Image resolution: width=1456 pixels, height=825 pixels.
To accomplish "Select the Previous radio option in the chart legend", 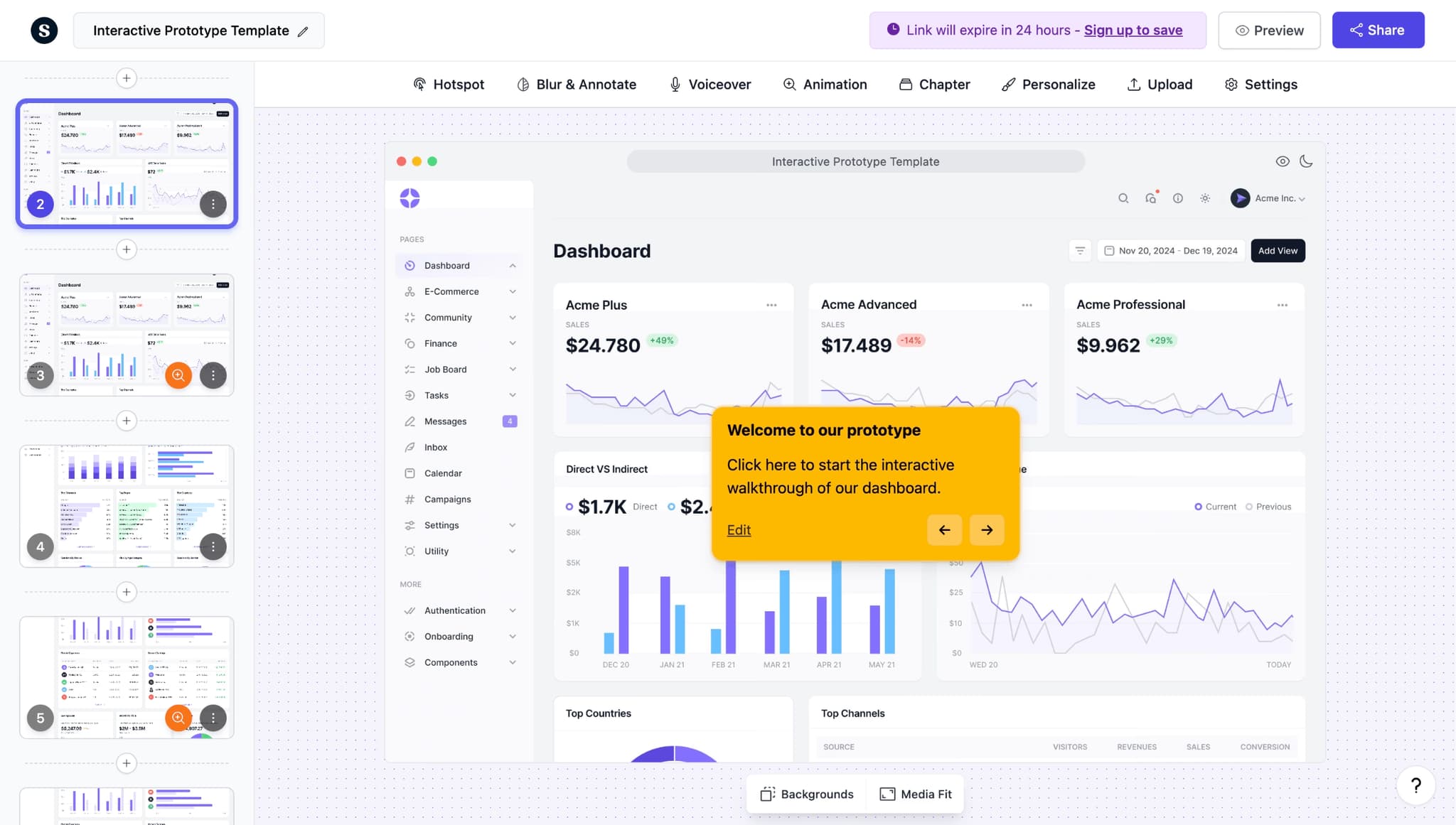I will point(1249,507).
